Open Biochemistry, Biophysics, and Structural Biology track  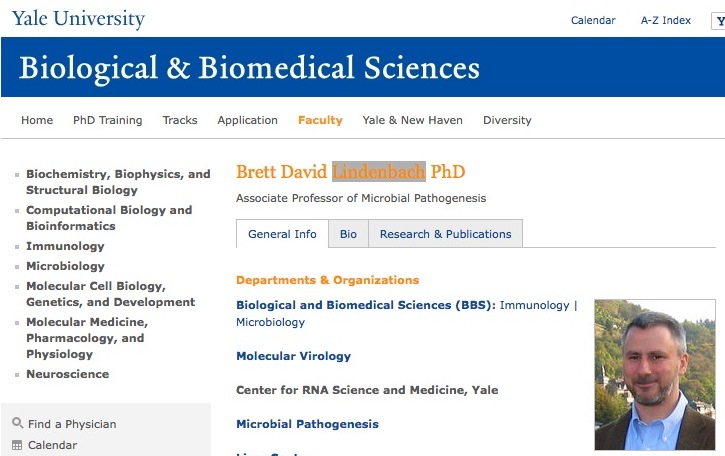(118, 182)
